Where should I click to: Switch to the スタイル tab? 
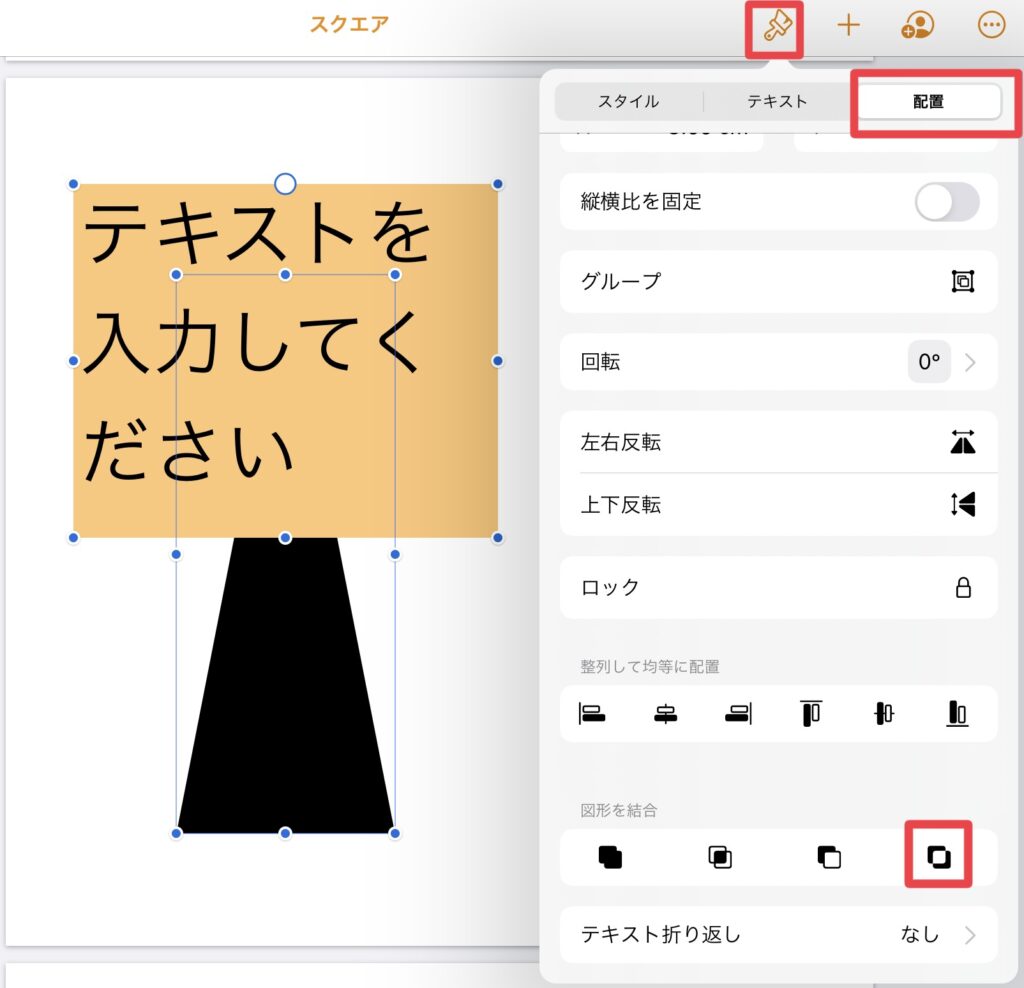[628, 101]
